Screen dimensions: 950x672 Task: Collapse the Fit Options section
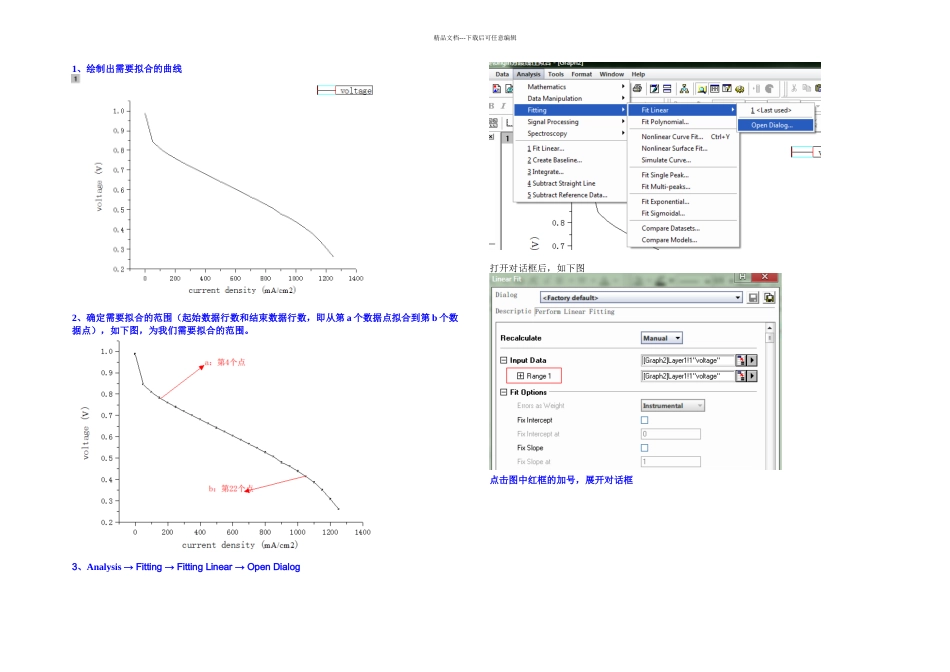point(503,392)
